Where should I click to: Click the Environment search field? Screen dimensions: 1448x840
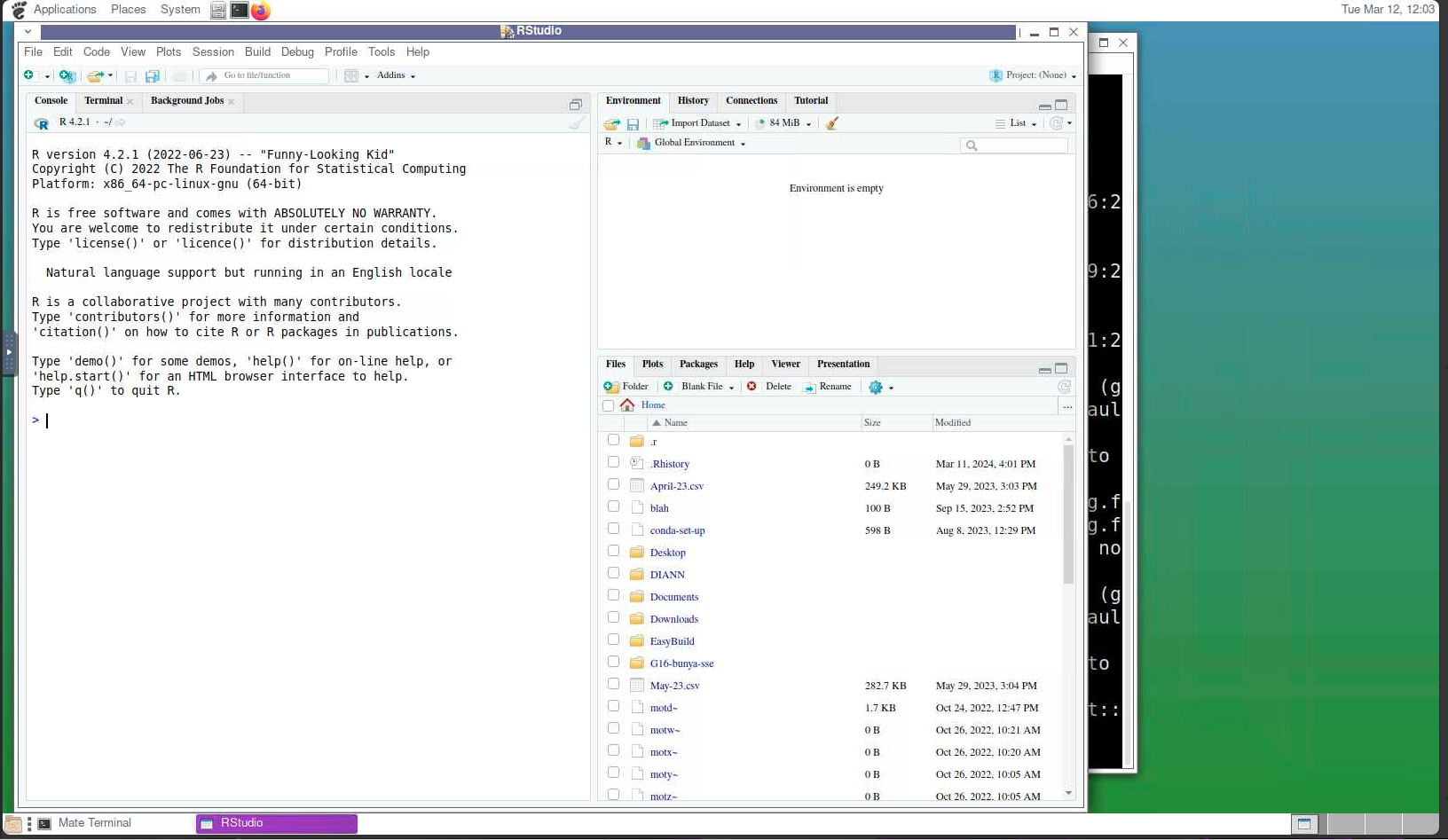(1014, 145)
